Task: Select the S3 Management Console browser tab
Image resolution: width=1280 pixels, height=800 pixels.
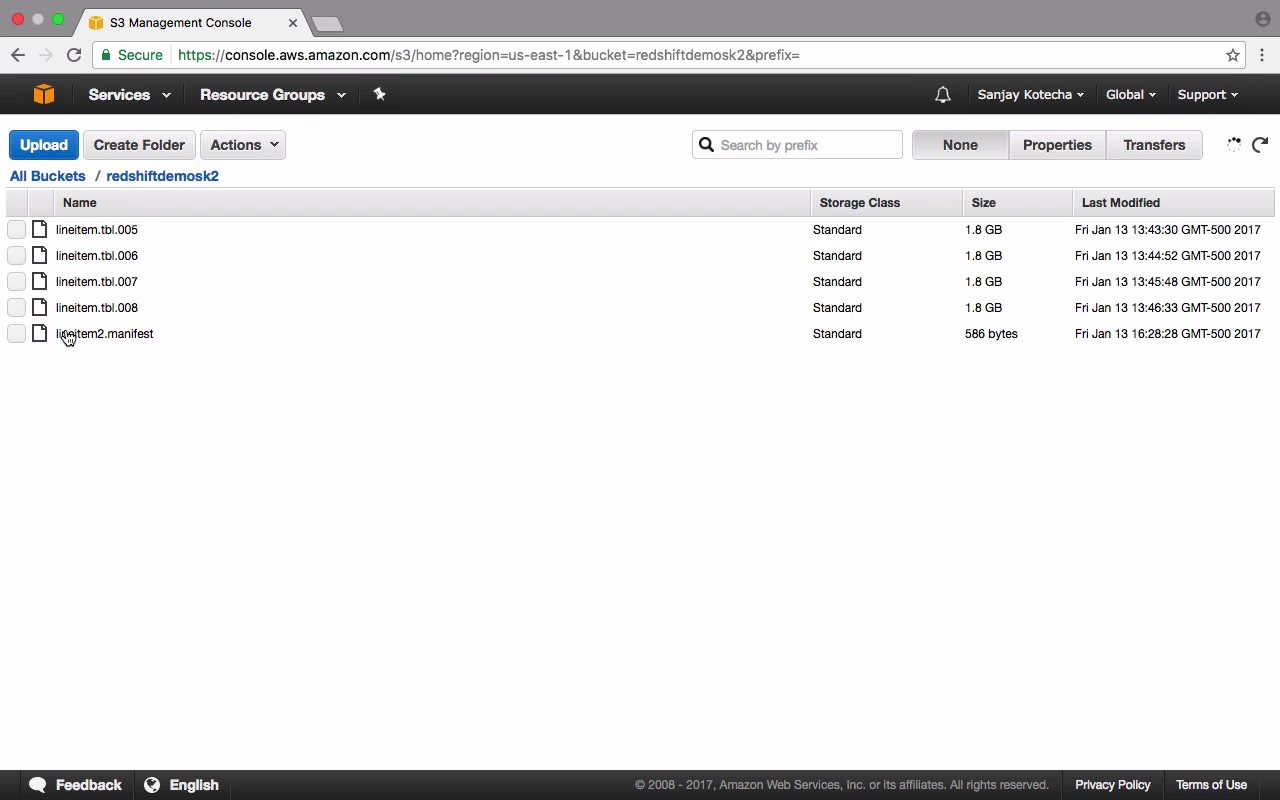Action: (194, 22)
